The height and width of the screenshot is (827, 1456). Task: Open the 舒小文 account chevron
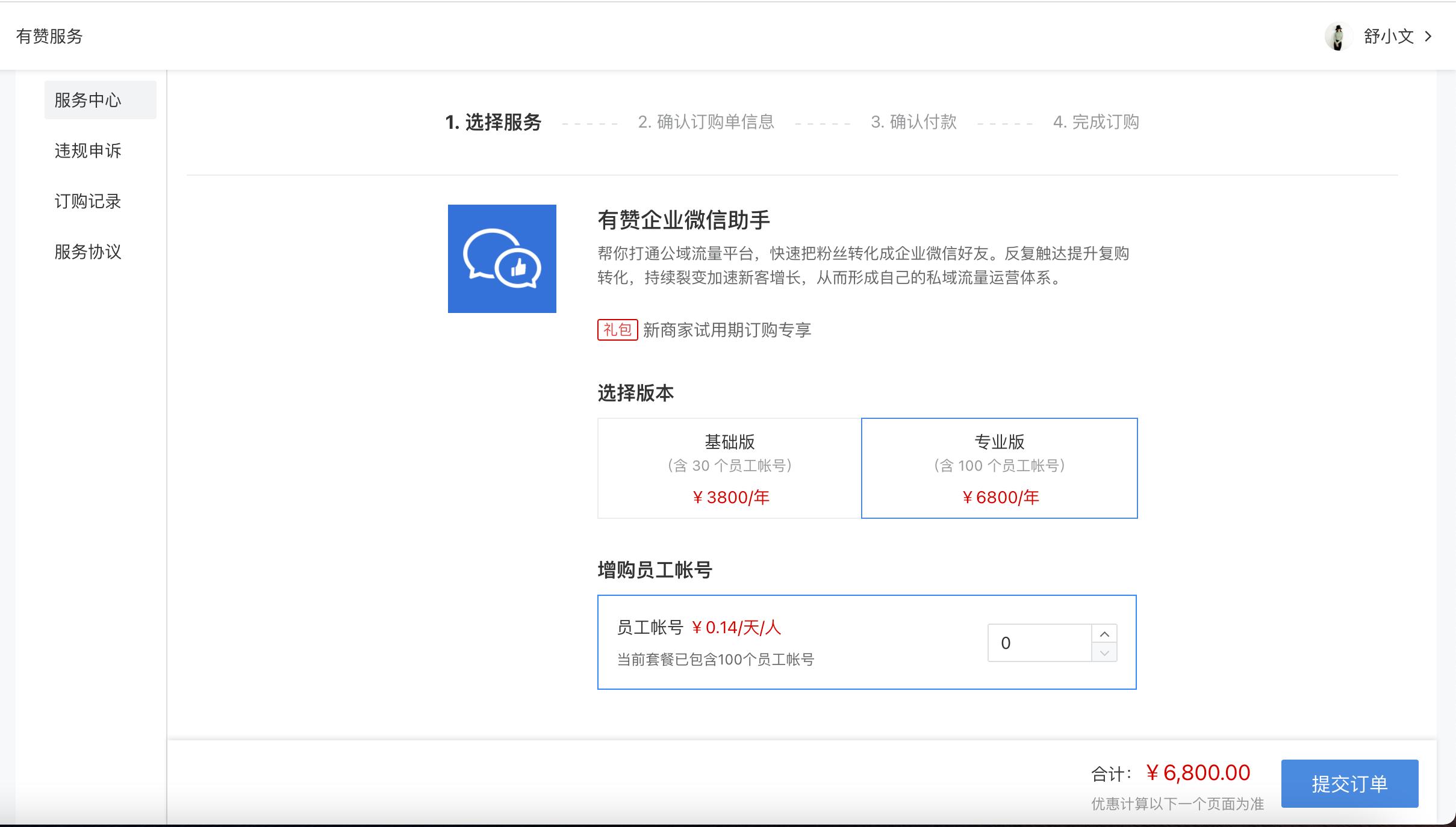1428,37
